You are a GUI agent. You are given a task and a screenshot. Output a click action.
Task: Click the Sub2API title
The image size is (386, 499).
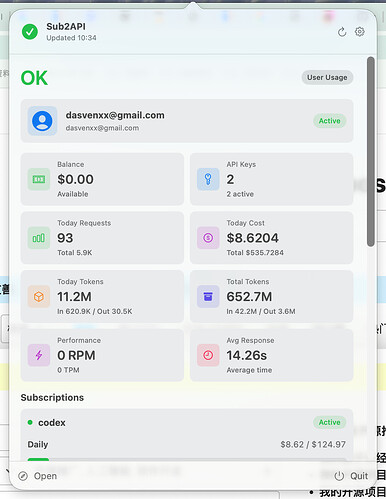[x=66, y=26]
